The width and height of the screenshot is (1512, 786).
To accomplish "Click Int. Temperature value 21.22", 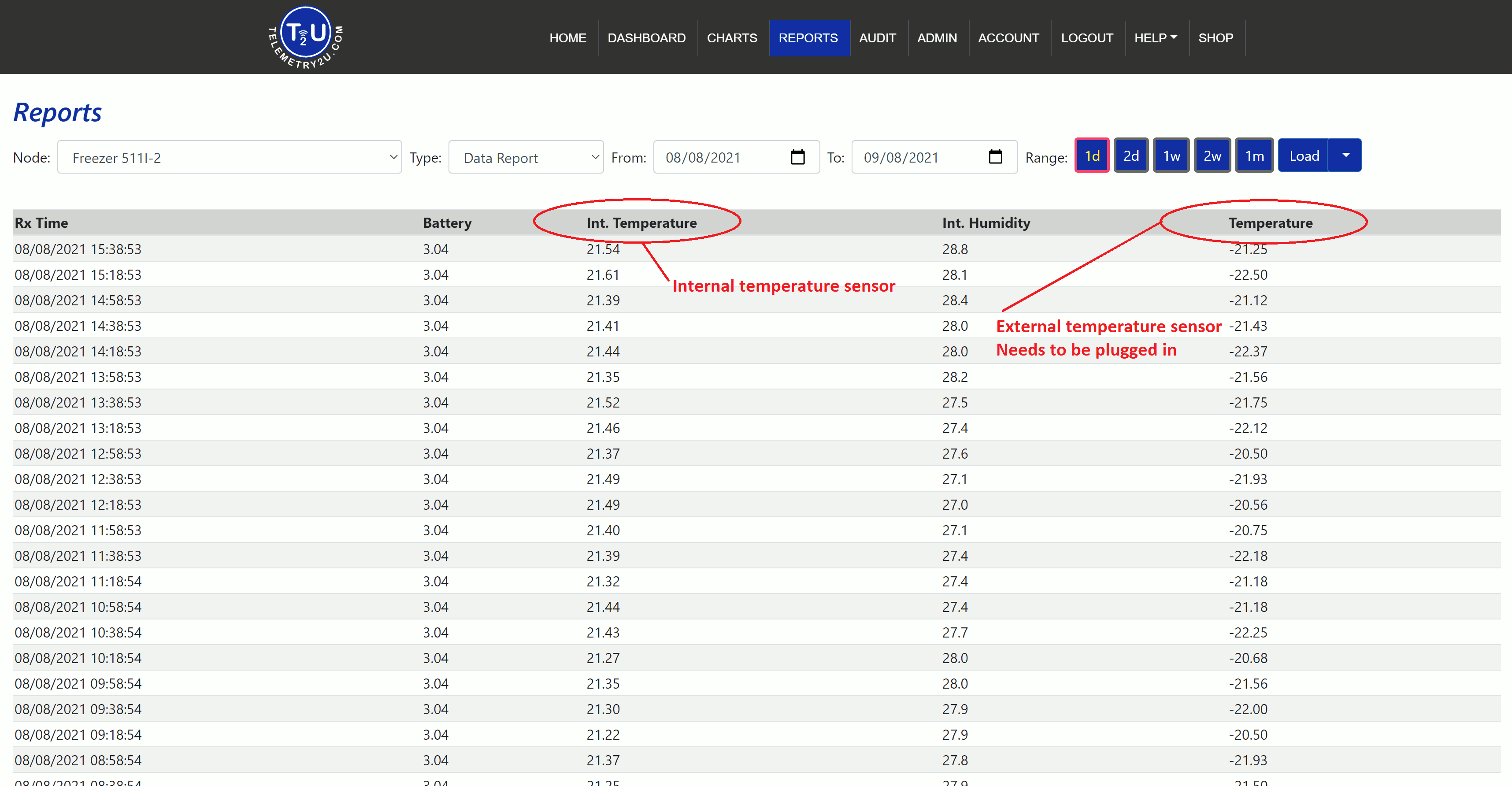I will (603, 735).
